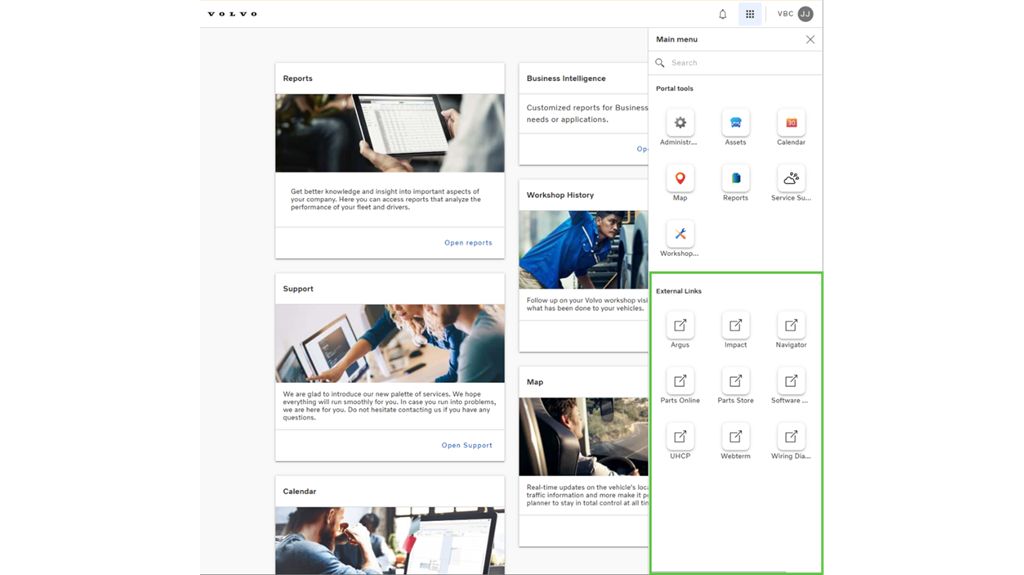The height and width of the screenshot is (575, 1024).
Task: Open the Map tool in main menu
Action: click(680, 179)
